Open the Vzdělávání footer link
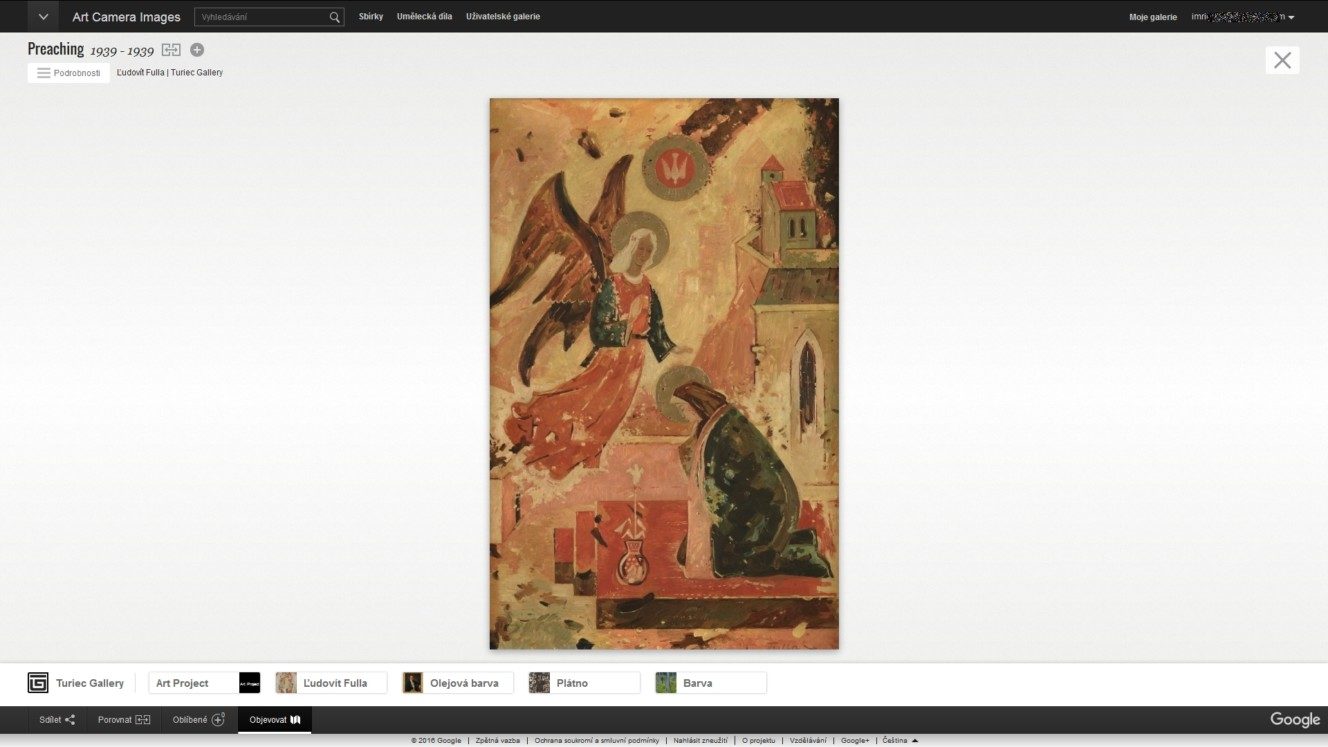 808,741
